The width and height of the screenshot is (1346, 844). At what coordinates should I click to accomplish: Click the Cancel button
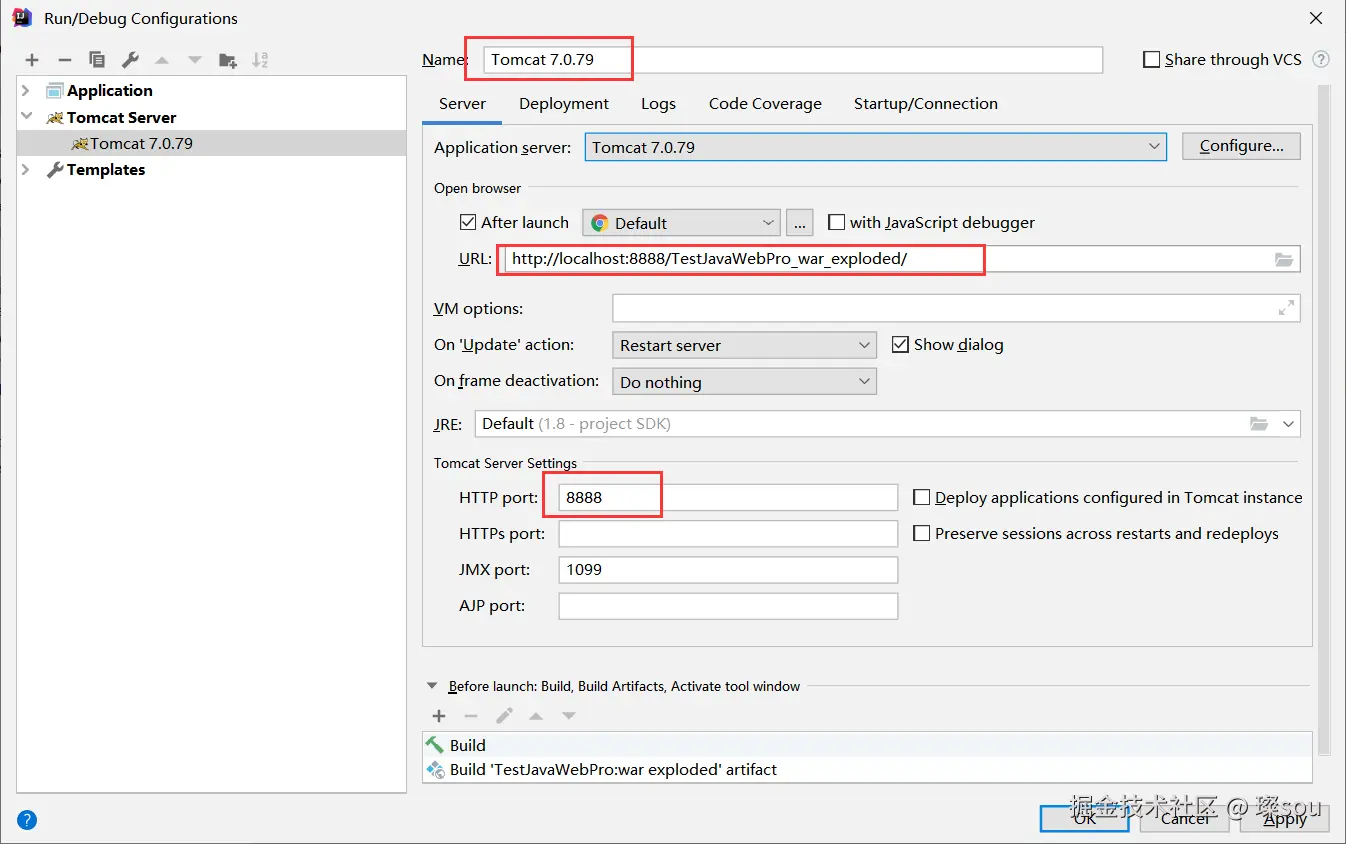1186,818
